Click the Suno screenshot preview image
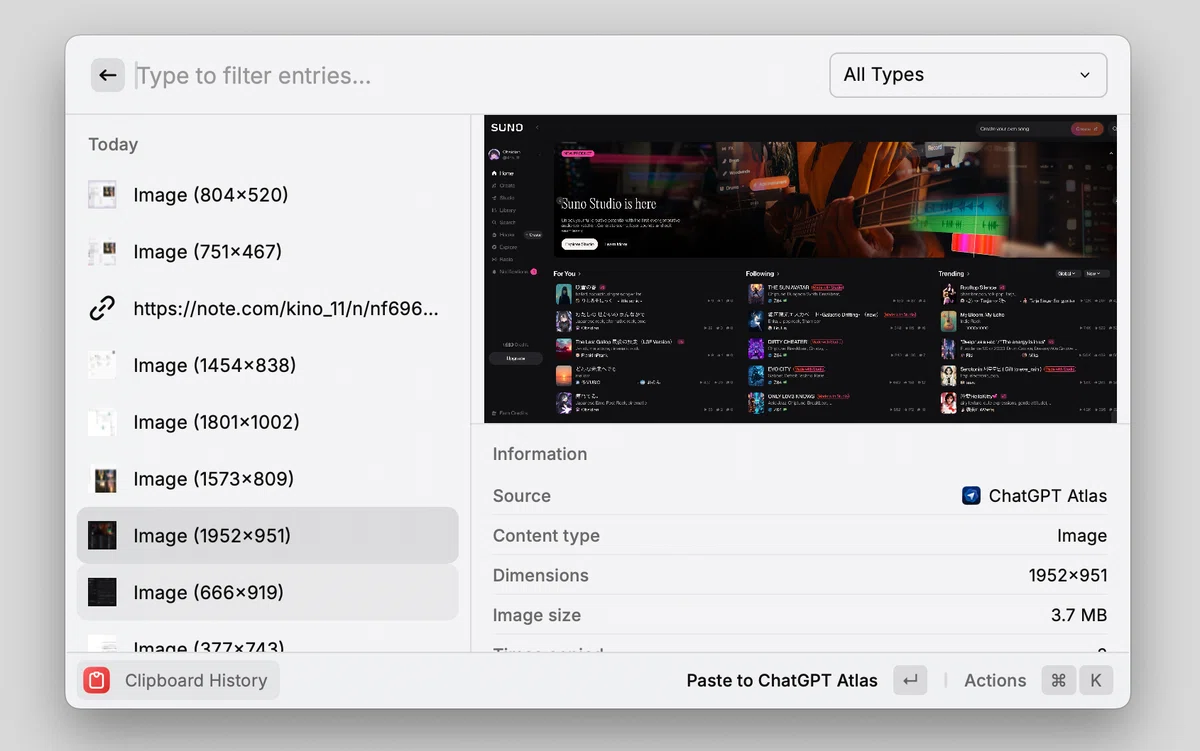This screenshot has width=1200, height=751. [x=800, y=269]
